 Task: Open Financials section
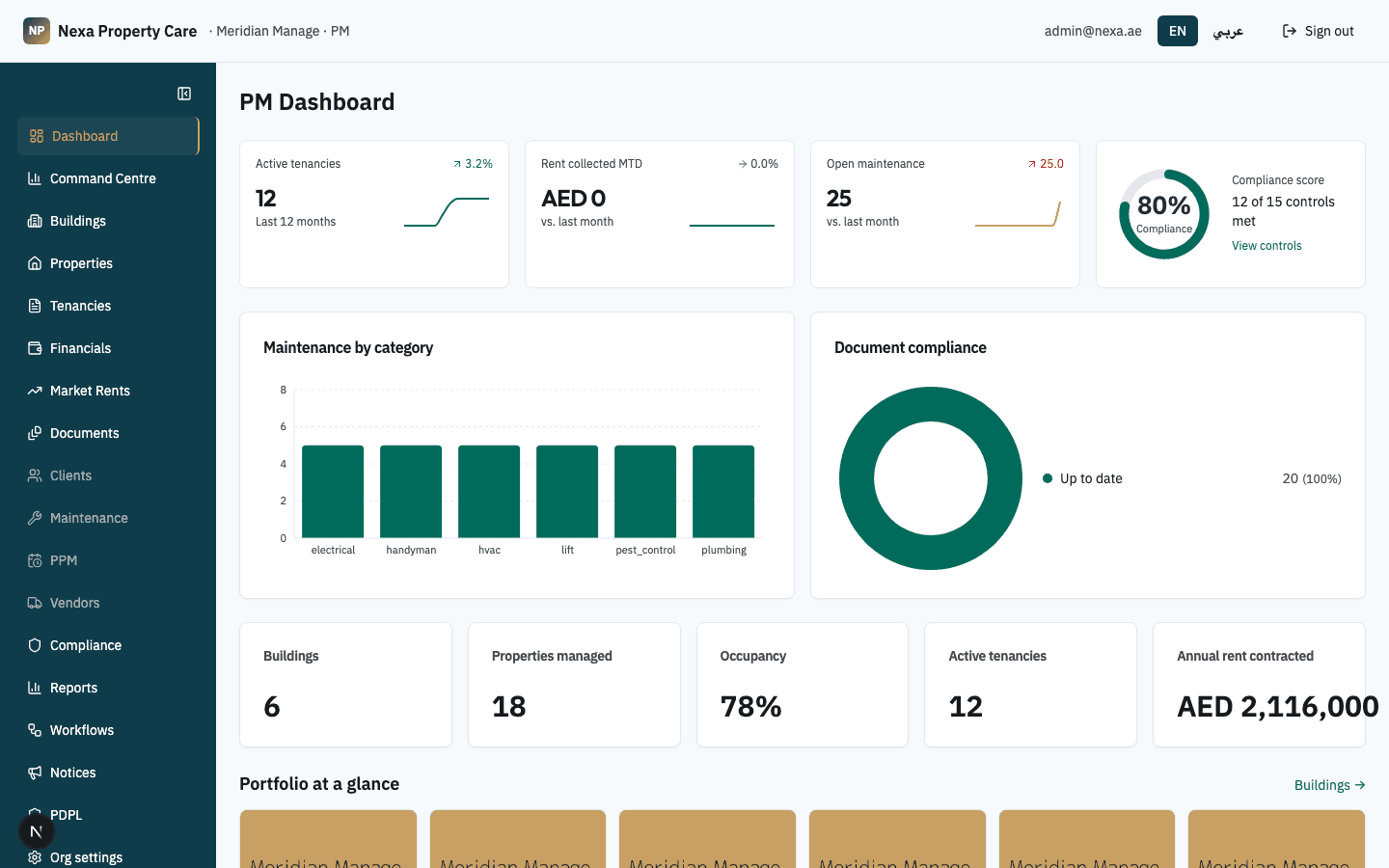point(108,348)
